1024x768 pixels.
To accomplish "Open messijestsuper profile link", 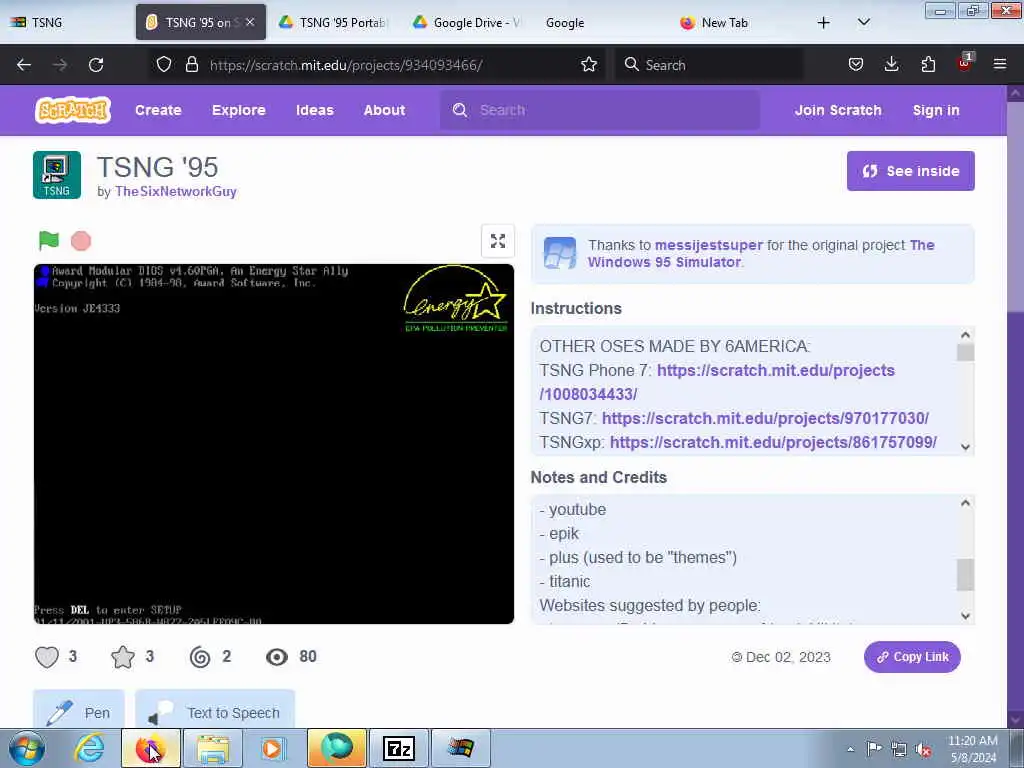I will [709, 245].
